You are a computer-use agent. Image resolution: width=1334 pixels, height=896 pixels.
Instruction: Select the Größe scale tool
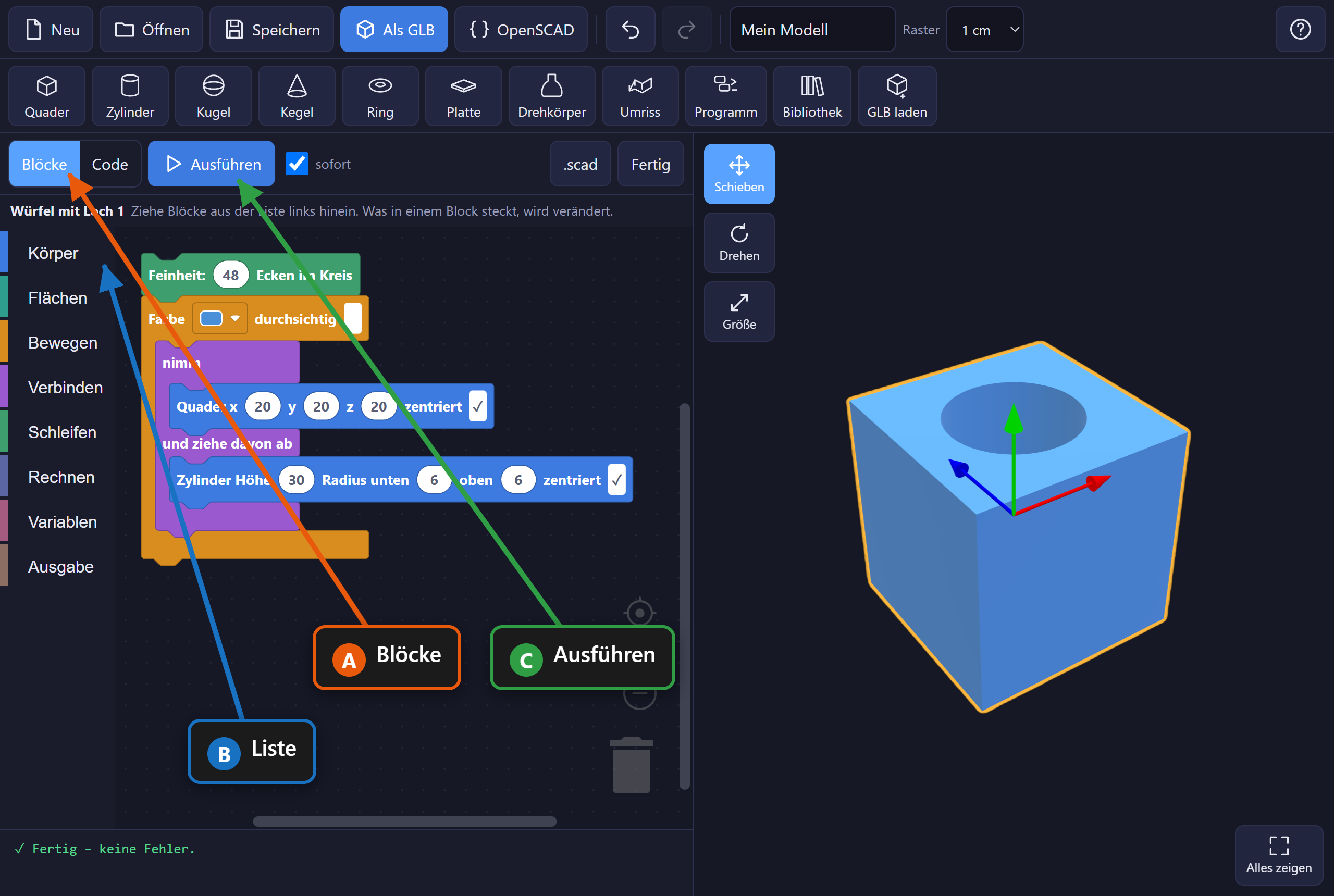pos(739,312)
